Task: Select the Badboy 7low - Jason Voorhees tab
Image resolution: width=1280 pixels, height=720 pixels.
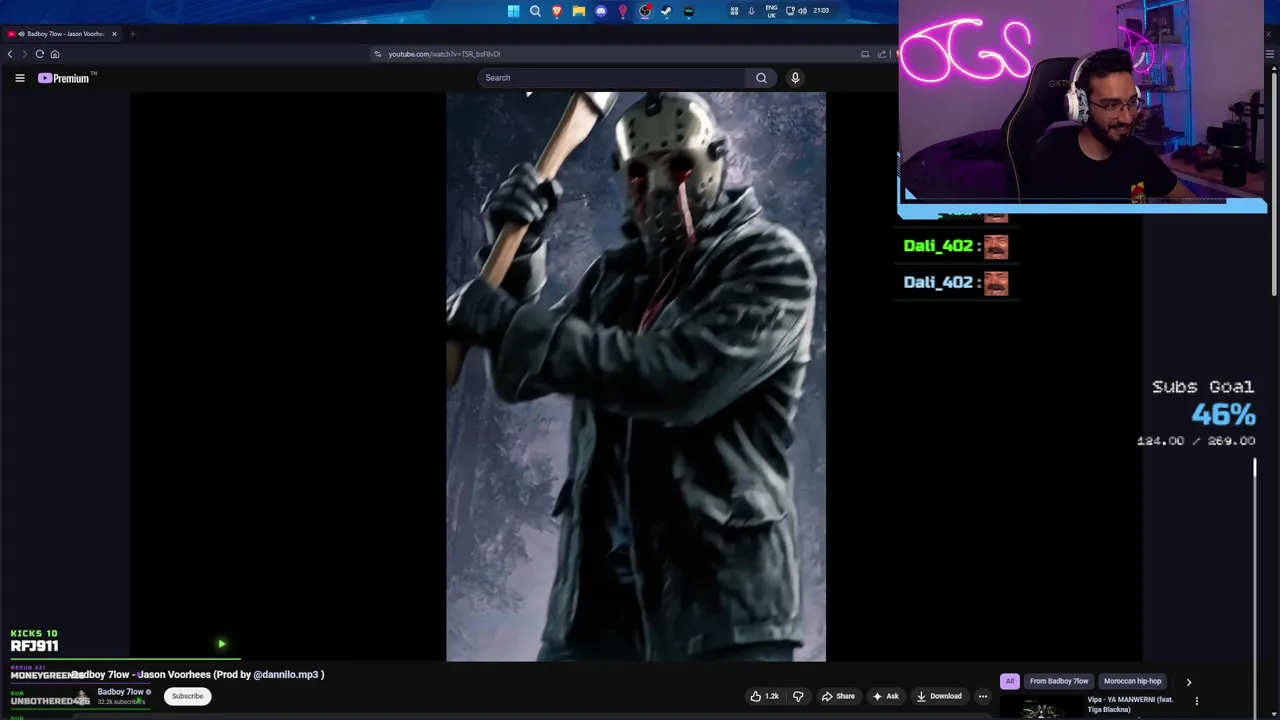Action: pyautogui.click(x=62, y=34)
